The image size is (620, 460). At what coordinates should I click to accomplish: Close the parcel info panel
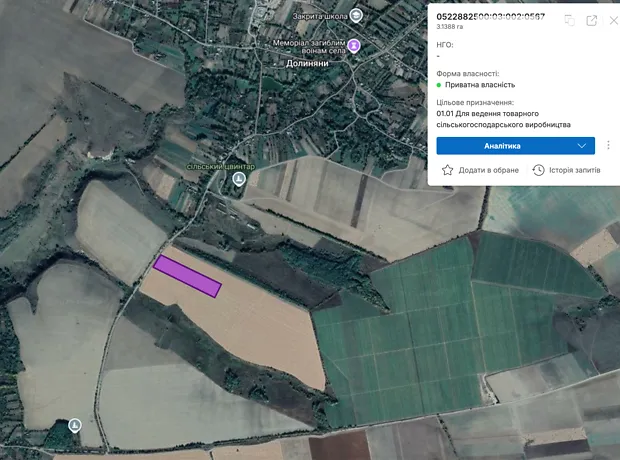pos(613,20)
